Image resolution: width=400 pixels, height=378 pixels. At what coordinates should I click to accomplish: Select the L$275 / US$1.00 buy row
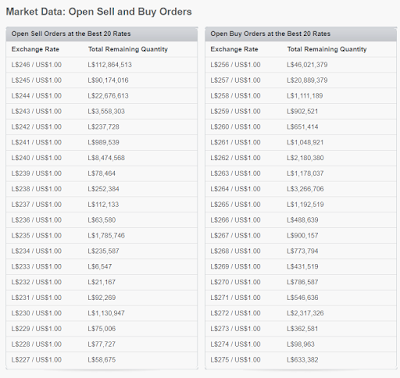pos(301,360)
